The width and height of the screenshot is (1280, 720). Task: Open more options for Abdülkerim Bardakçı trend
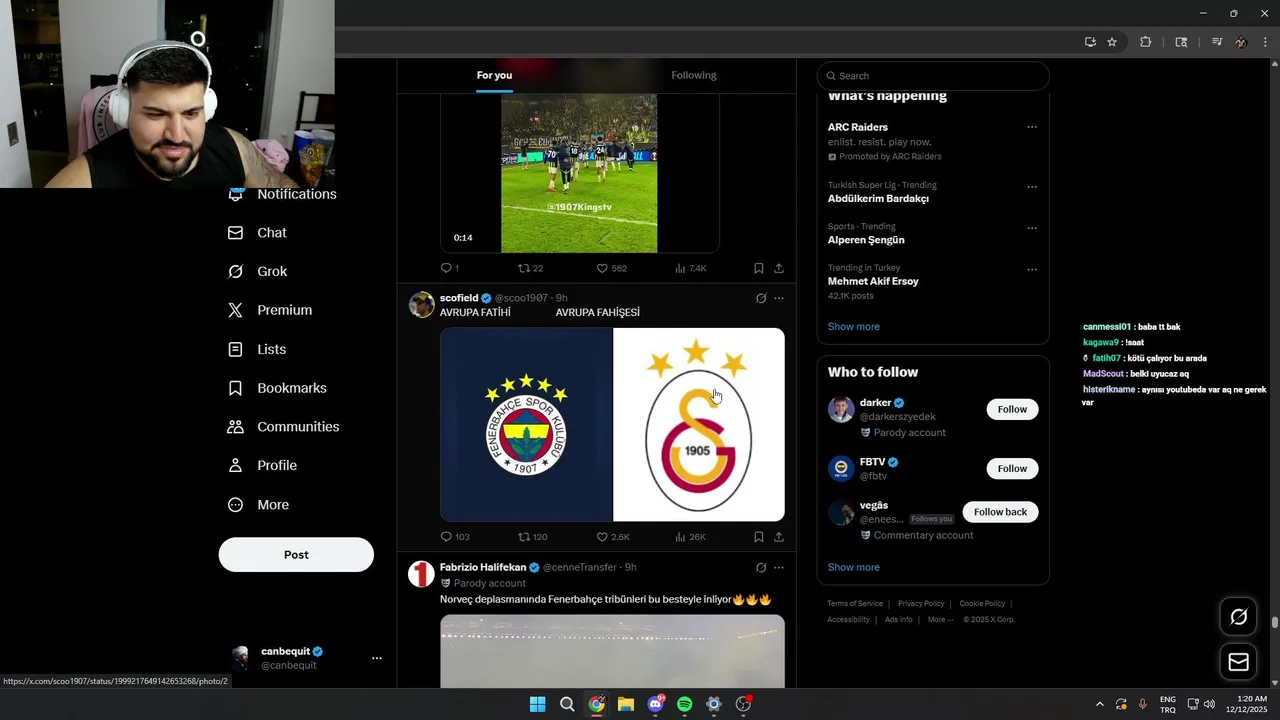click(x=1032, y=187)
